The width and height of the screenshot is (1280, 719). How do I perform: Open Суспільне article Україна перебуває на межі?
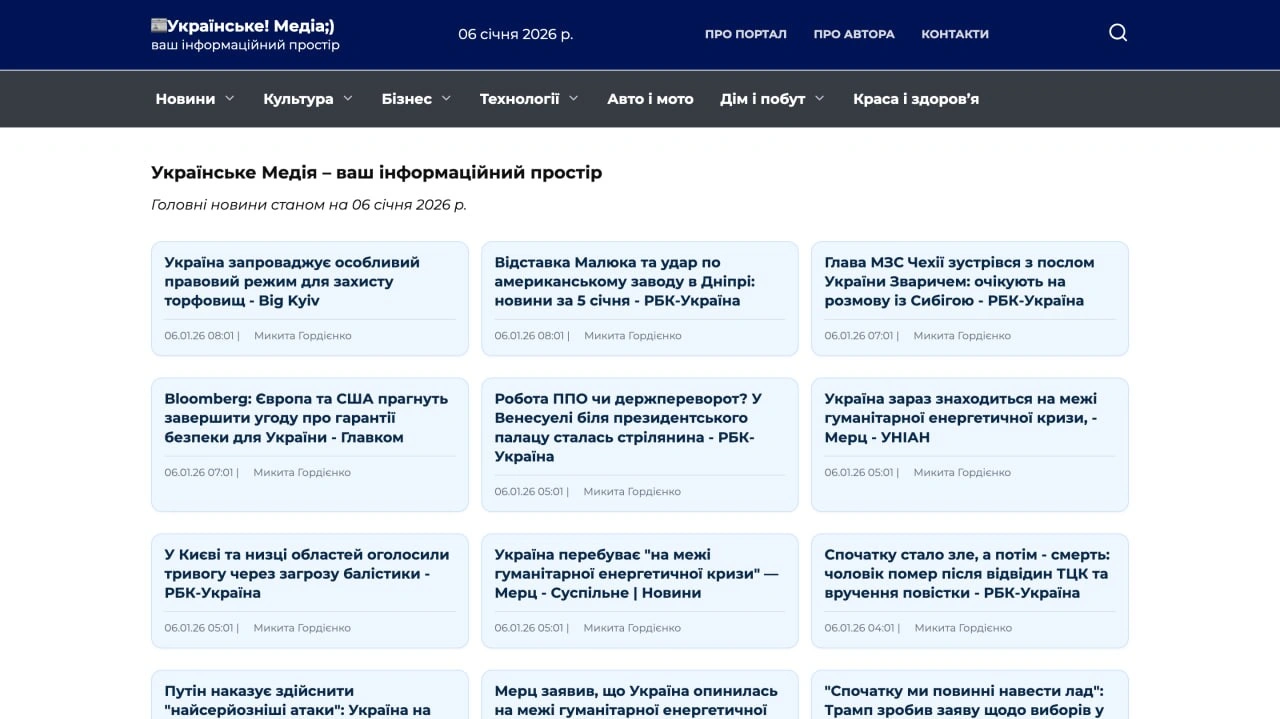[636, 573]
